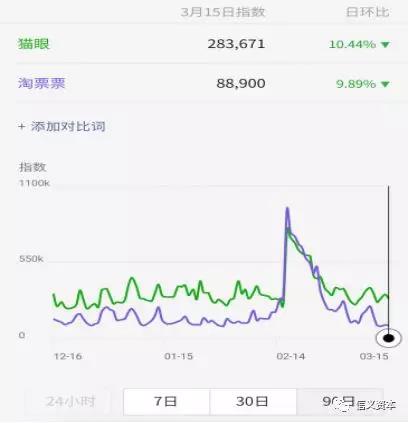Click the black circular marker on the chart
The width and height of the screenshot is (408, 423).
(389, 338)
